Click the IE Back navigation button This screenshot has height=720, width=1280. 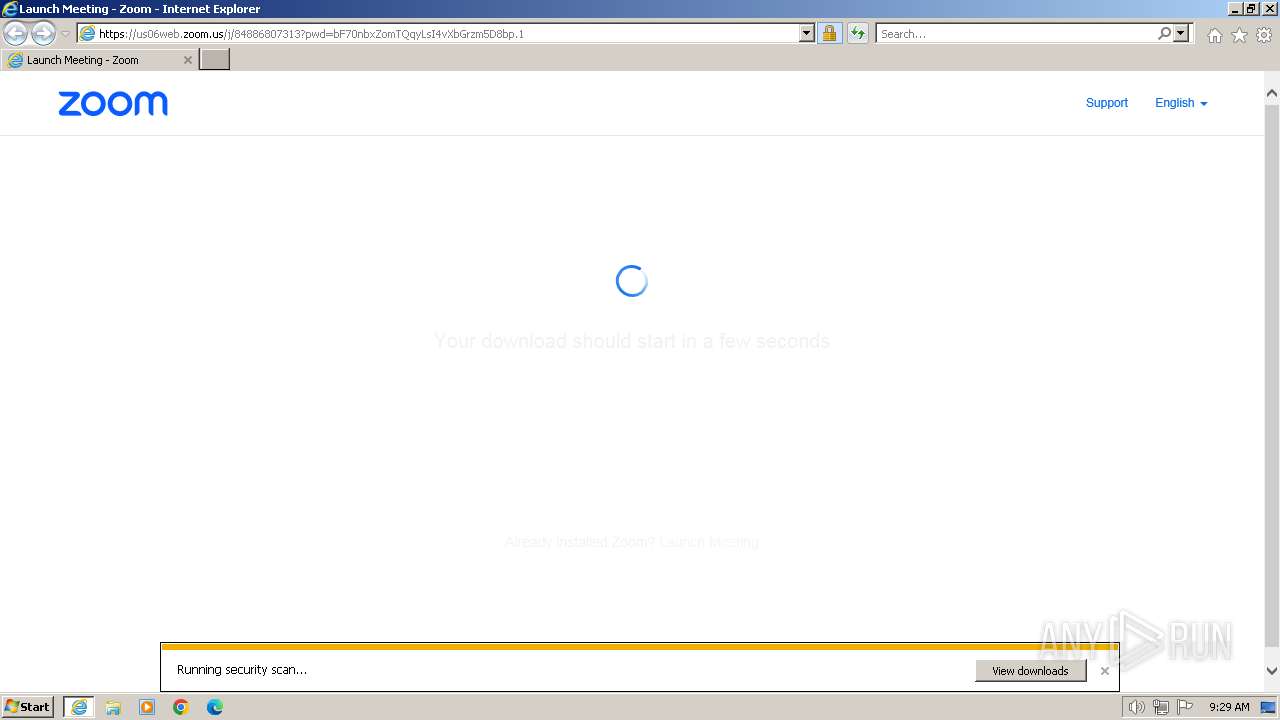[15, 34]
